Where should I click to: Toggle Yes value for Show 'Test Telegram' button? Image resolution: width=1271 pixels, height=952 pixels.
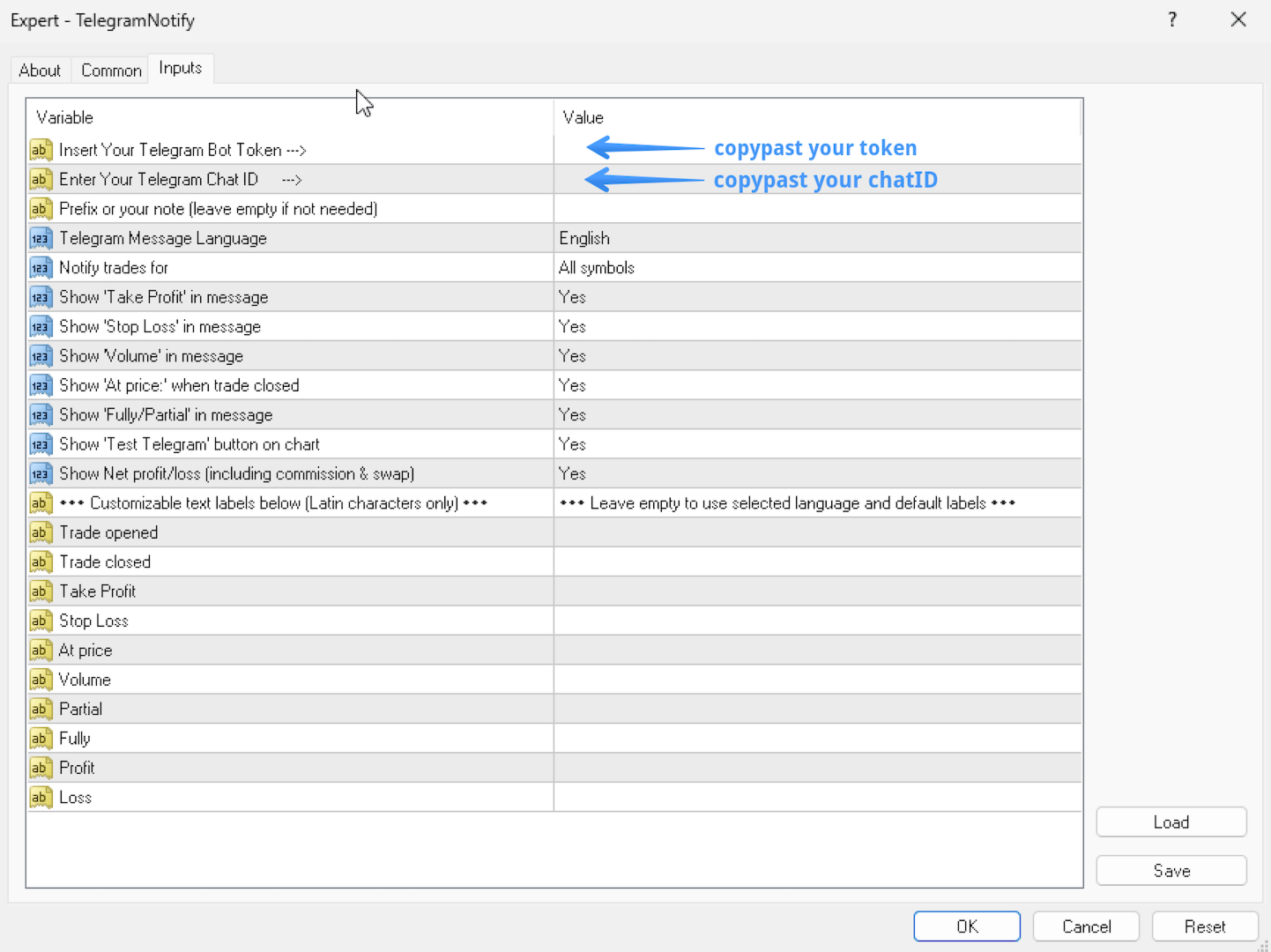[x=573, y=444]
